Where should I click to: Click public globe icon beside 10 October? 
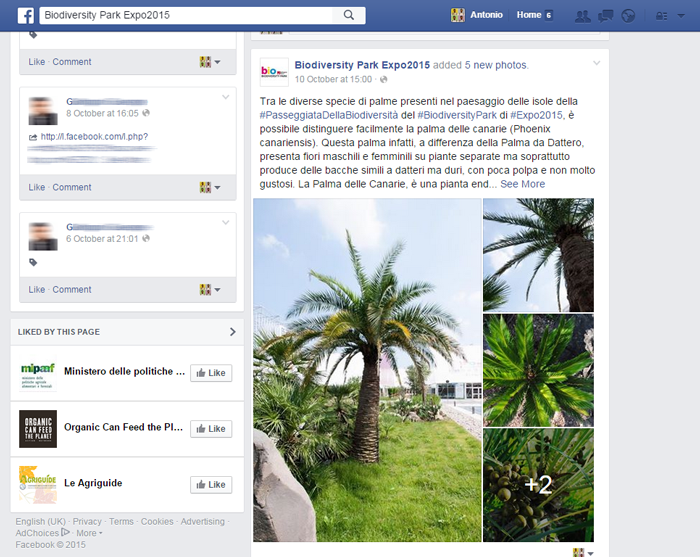[383, 79]
